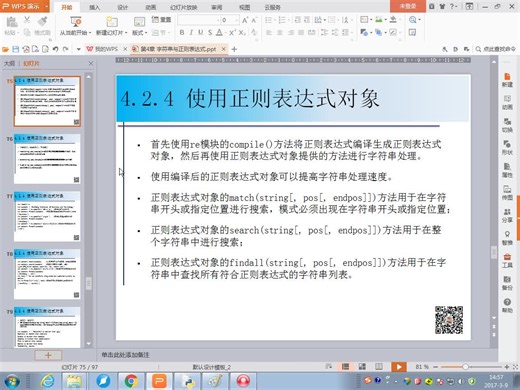Click the Paste icon in the ribbon
The width and height of the screenshot is (520, 390).
tap(12, 22)
